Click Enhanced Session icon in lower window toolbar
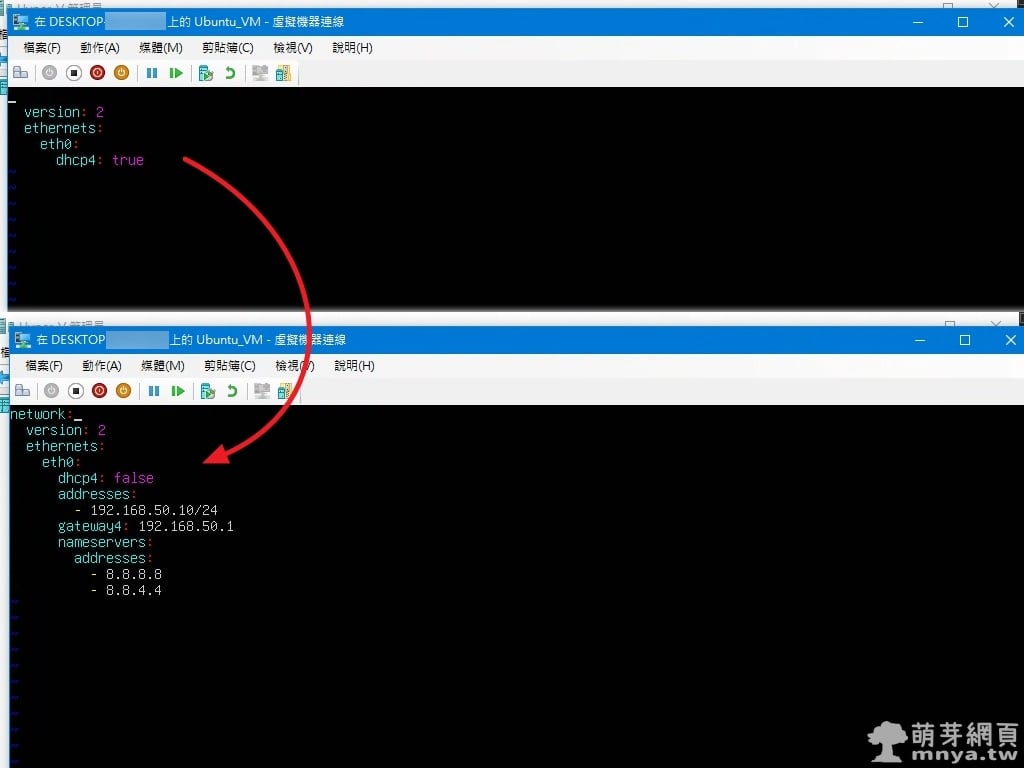The width and height of the screenshot is (1024, 768). click(262, 391)
